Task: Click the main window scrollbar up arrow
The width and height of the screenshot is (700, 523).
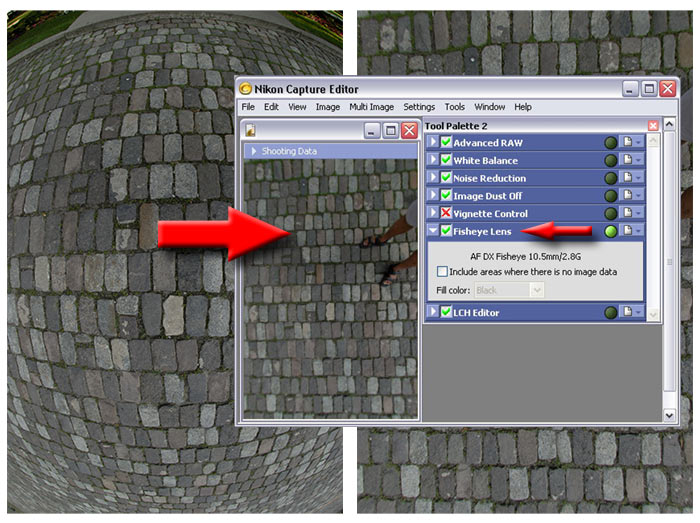Action: pos(669,124)
